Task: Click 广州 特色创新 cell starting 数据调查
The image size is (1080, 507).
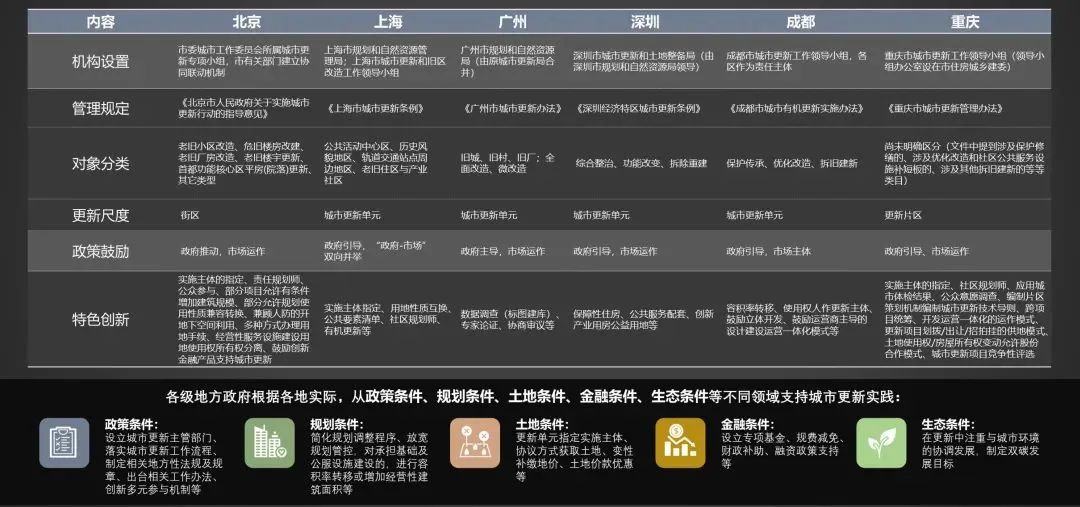Action: pyautogui.click(x=510, y=319)
